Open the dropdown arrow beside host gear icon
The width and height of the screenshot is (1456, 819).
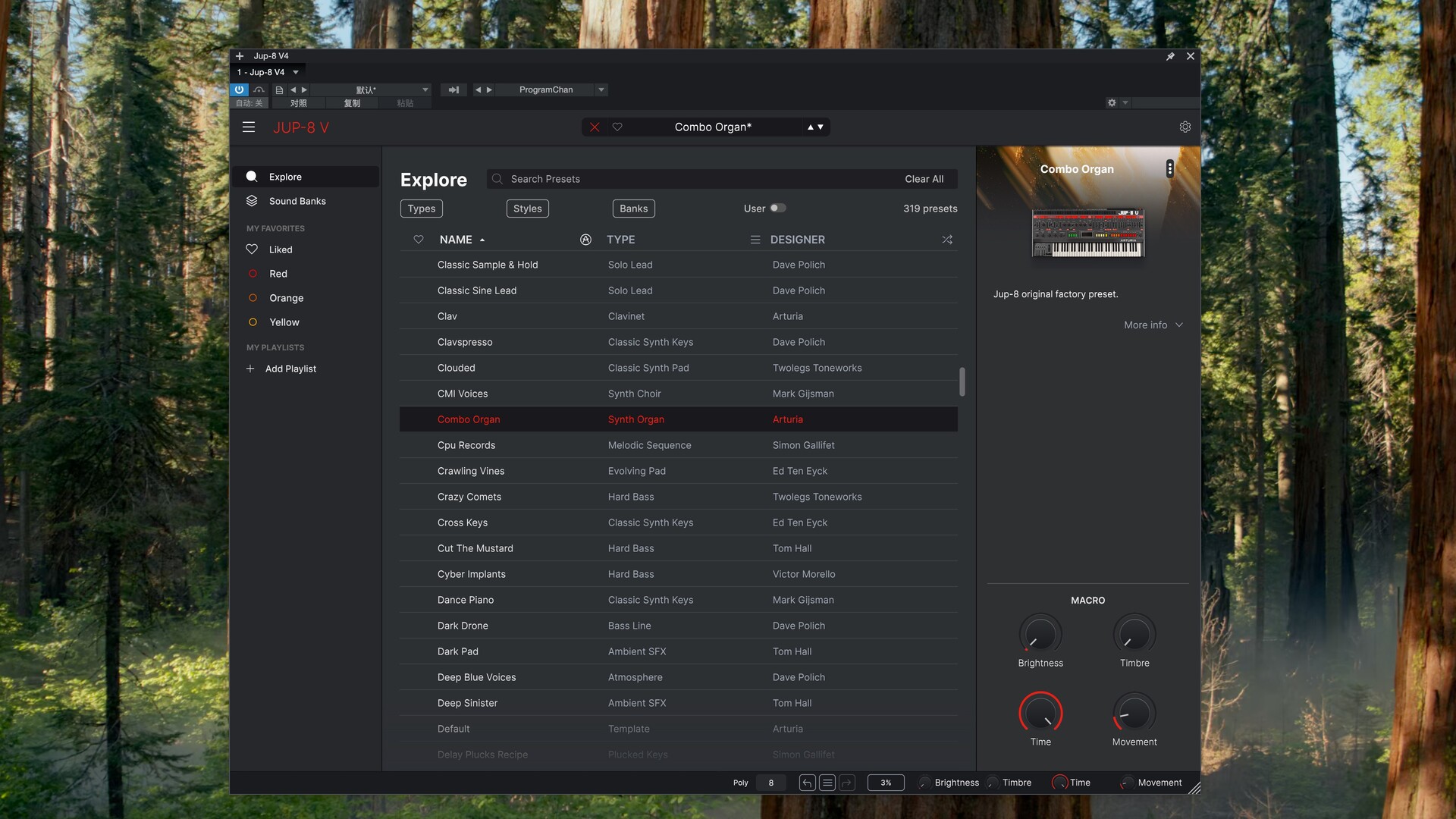point(1125,102)
